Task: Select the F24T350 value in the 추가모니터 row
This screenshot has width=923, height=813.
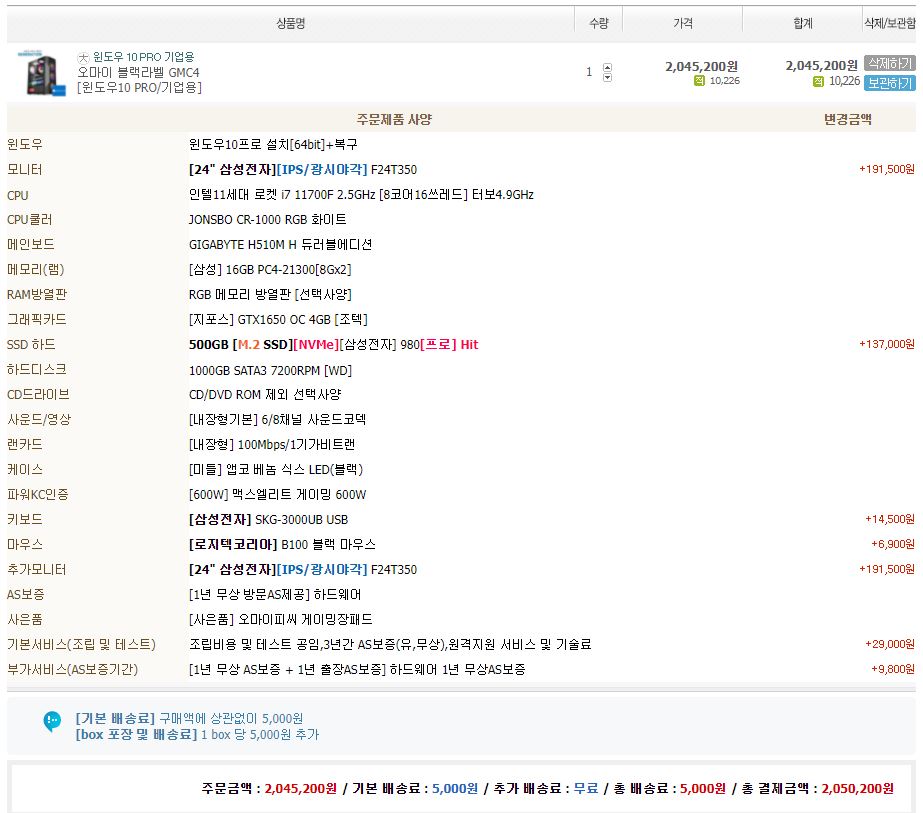Action: [x=394, y=570]
